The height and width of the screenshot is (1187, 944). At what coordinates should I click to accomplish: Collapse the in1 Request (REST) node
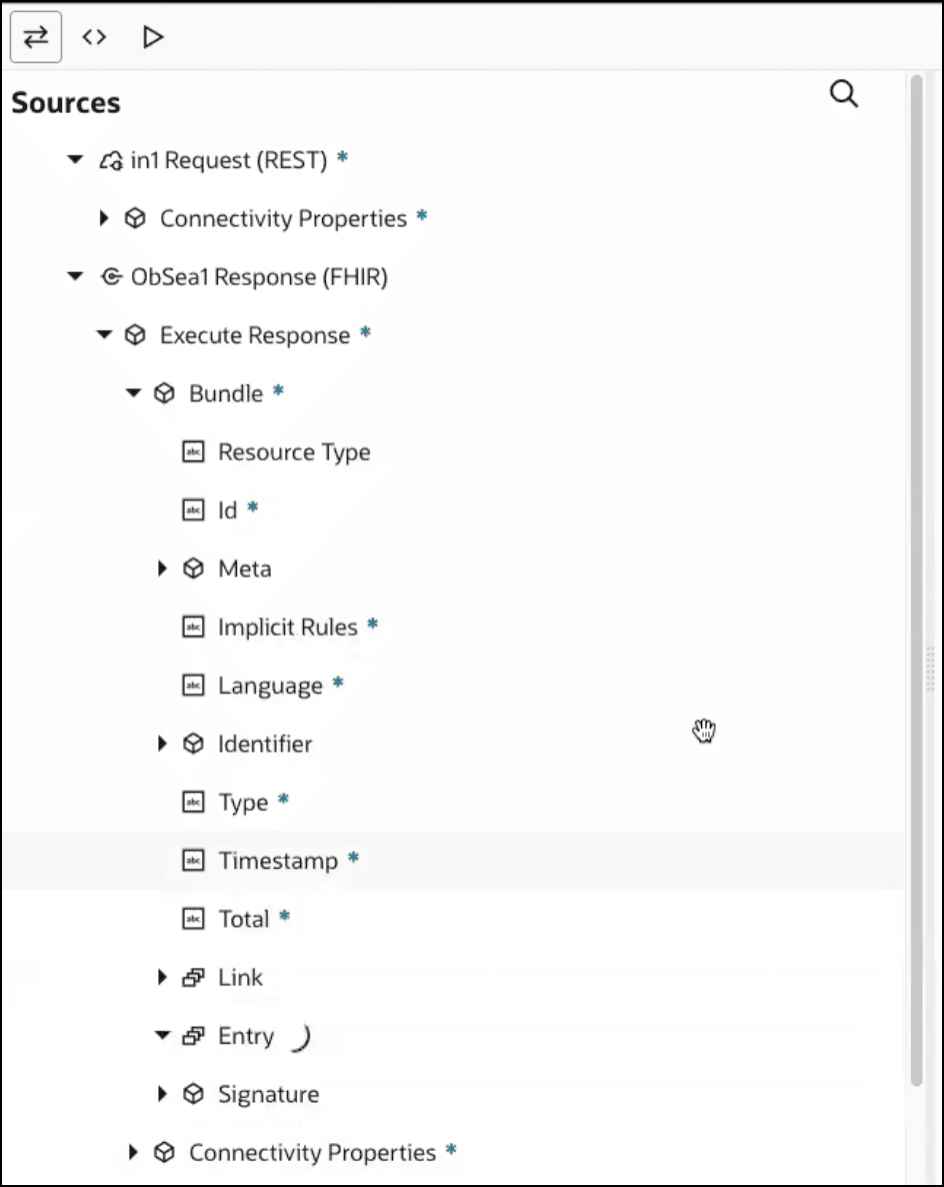tap(75, 159)
